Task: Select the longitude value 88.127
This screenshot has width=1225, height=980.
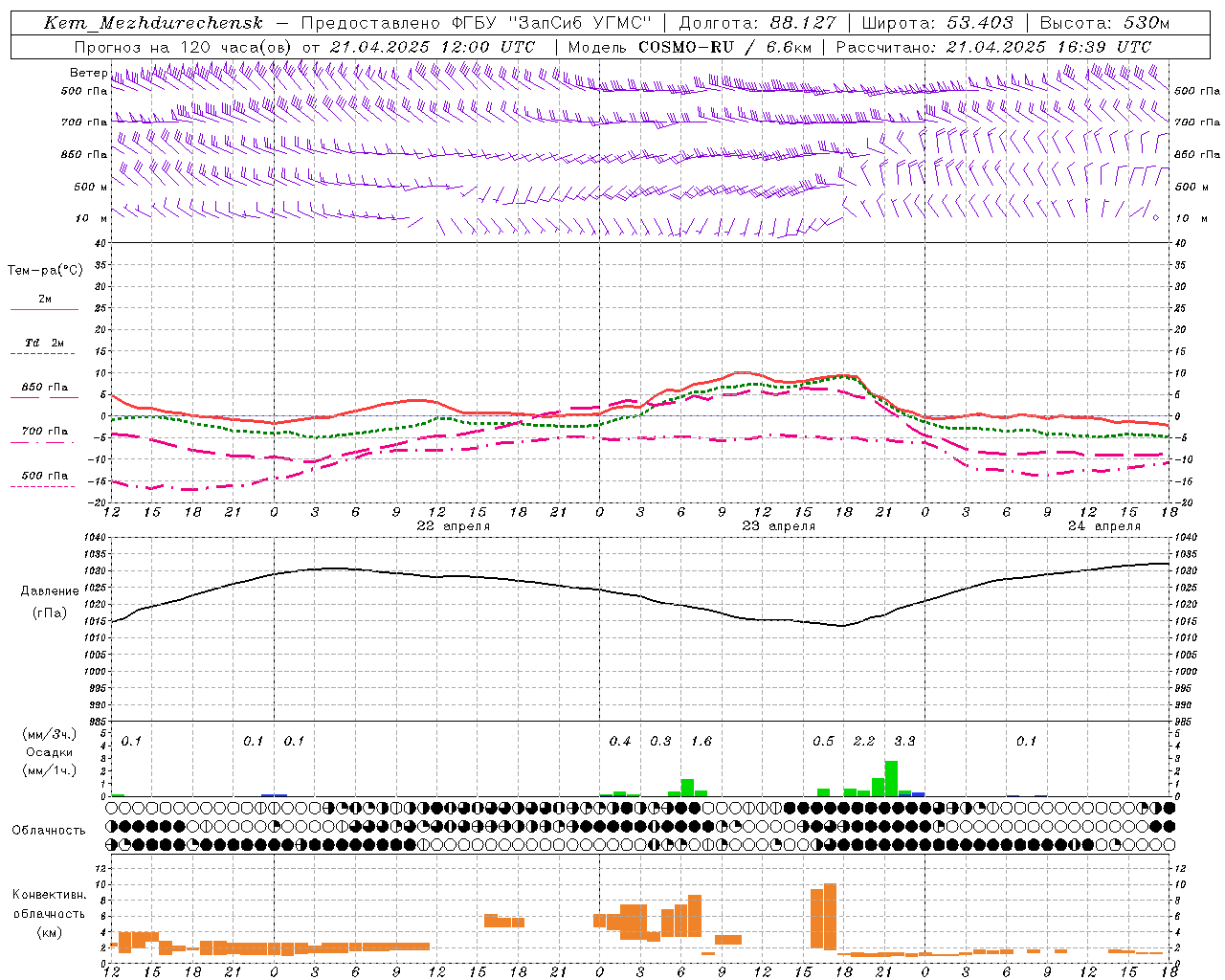Action: click(x=802, y=23)
